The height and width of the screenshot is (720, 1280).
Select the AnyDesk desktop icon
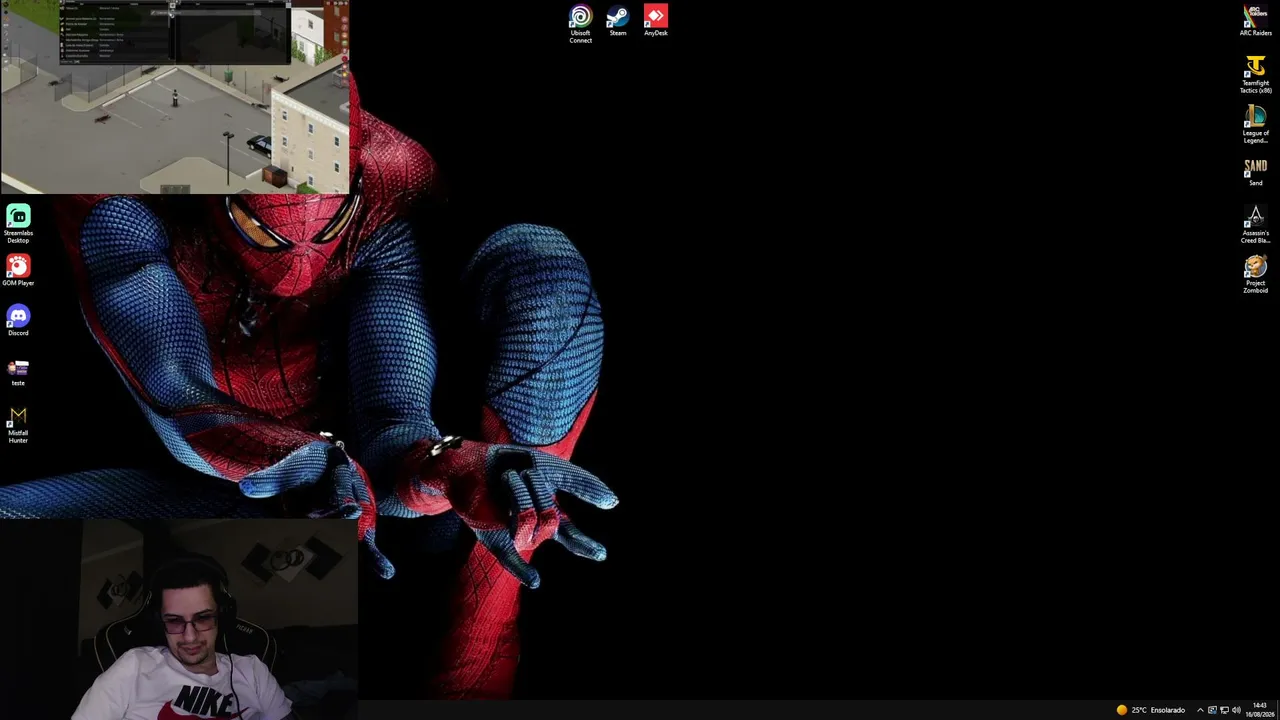point(655,21)
